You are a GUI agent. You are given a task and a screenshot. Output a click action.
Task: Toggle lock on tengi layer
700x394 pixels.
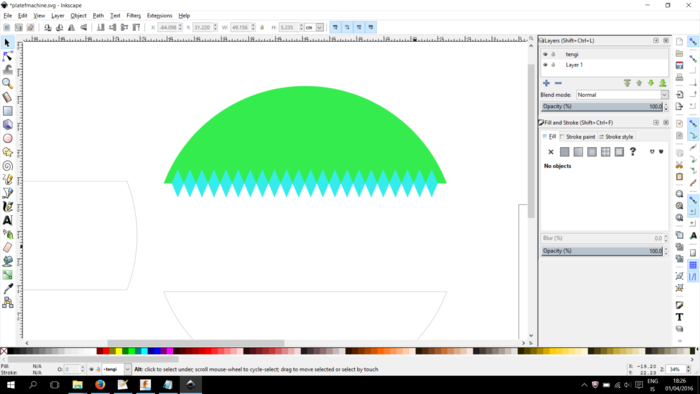pos(553,54)
